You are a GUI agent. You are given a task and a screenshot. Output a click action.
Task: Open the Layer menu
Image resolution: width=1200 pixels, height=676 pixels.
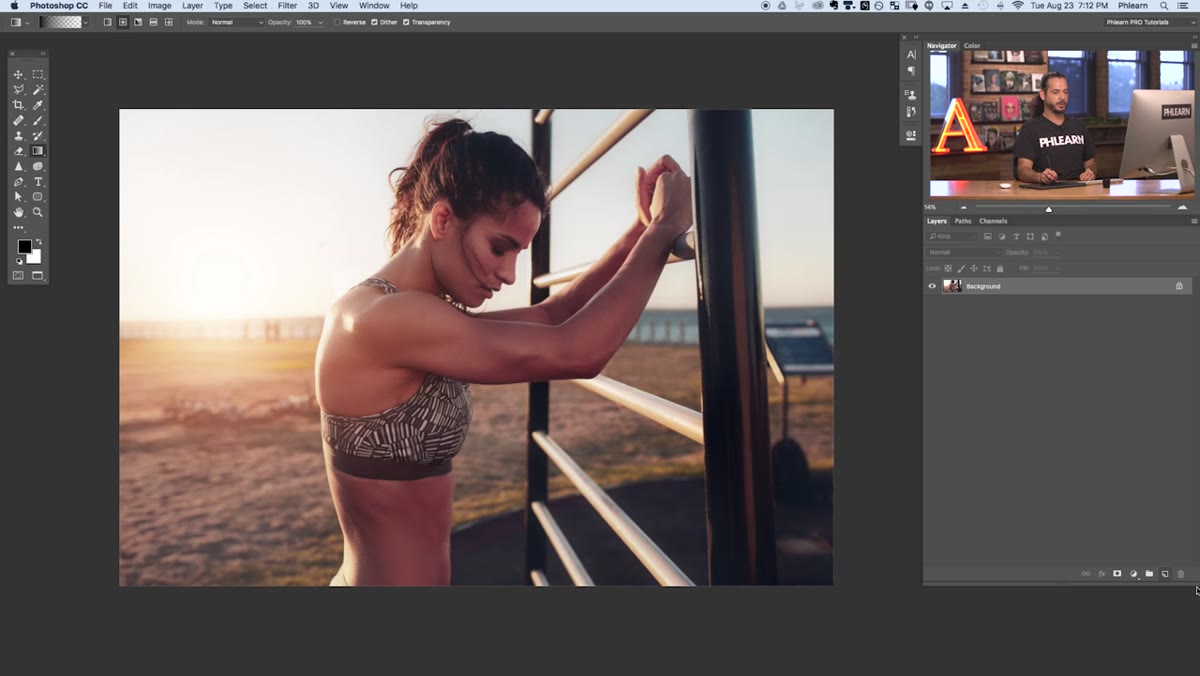pos(192,6)
